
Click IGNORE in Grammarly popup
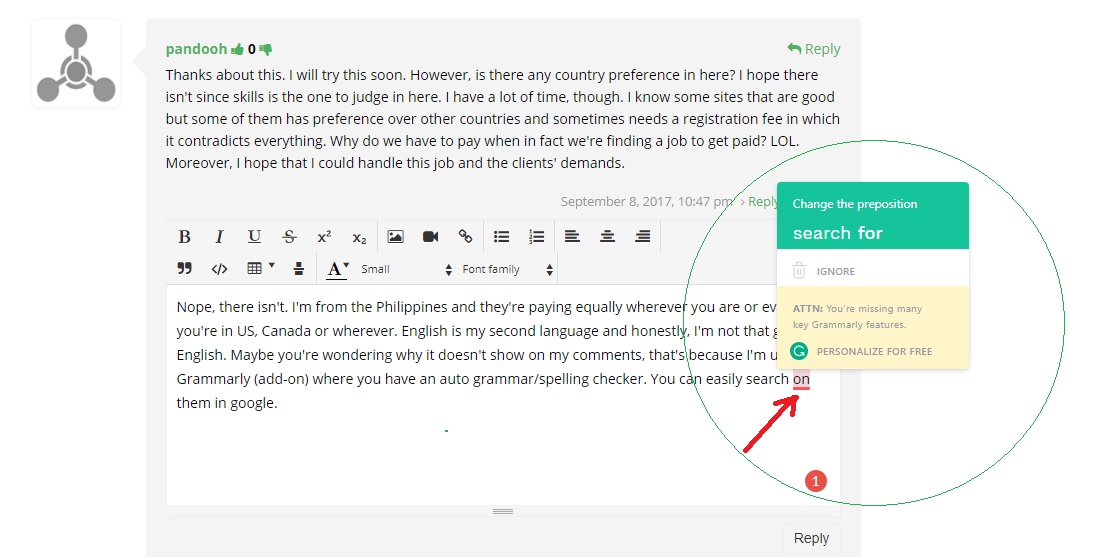pos(835,272)
